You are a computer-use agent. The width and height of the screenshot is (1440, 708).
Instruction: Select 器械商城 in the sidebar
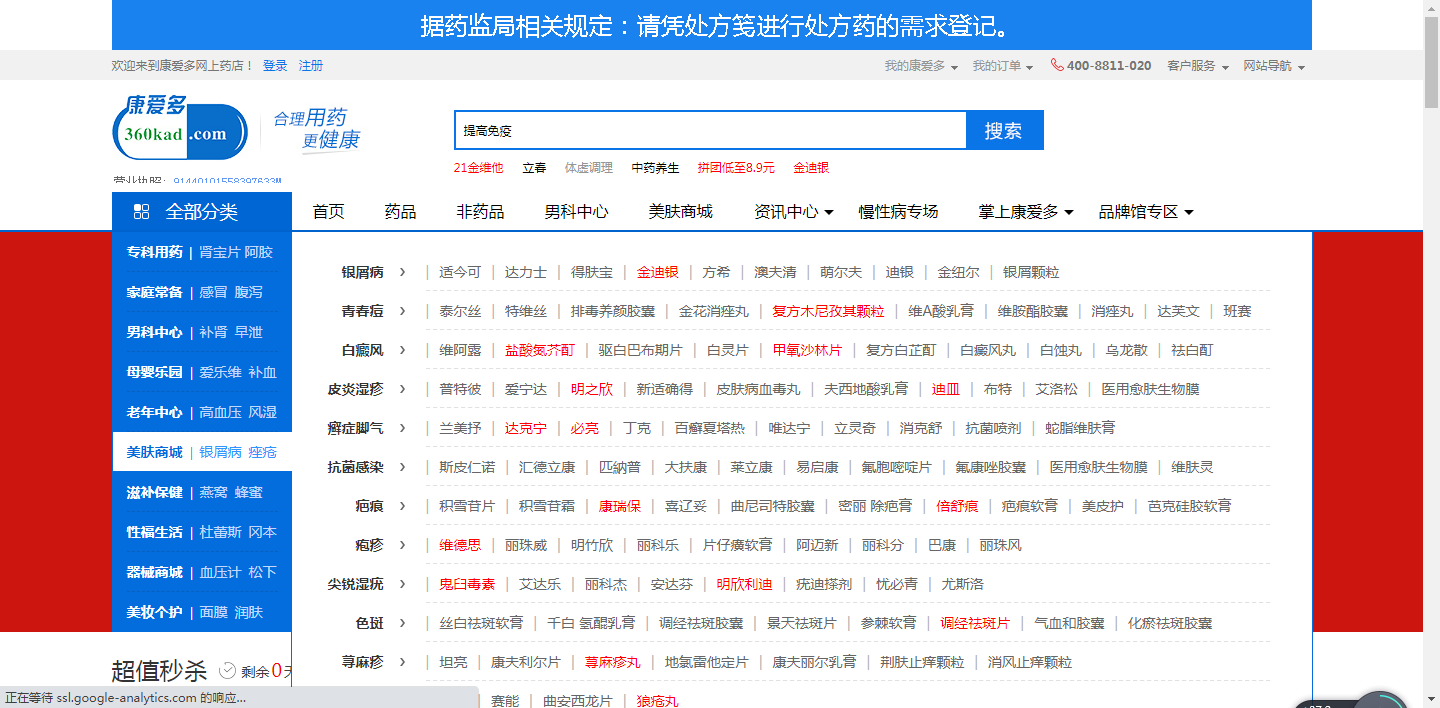(x=154, y=572)
